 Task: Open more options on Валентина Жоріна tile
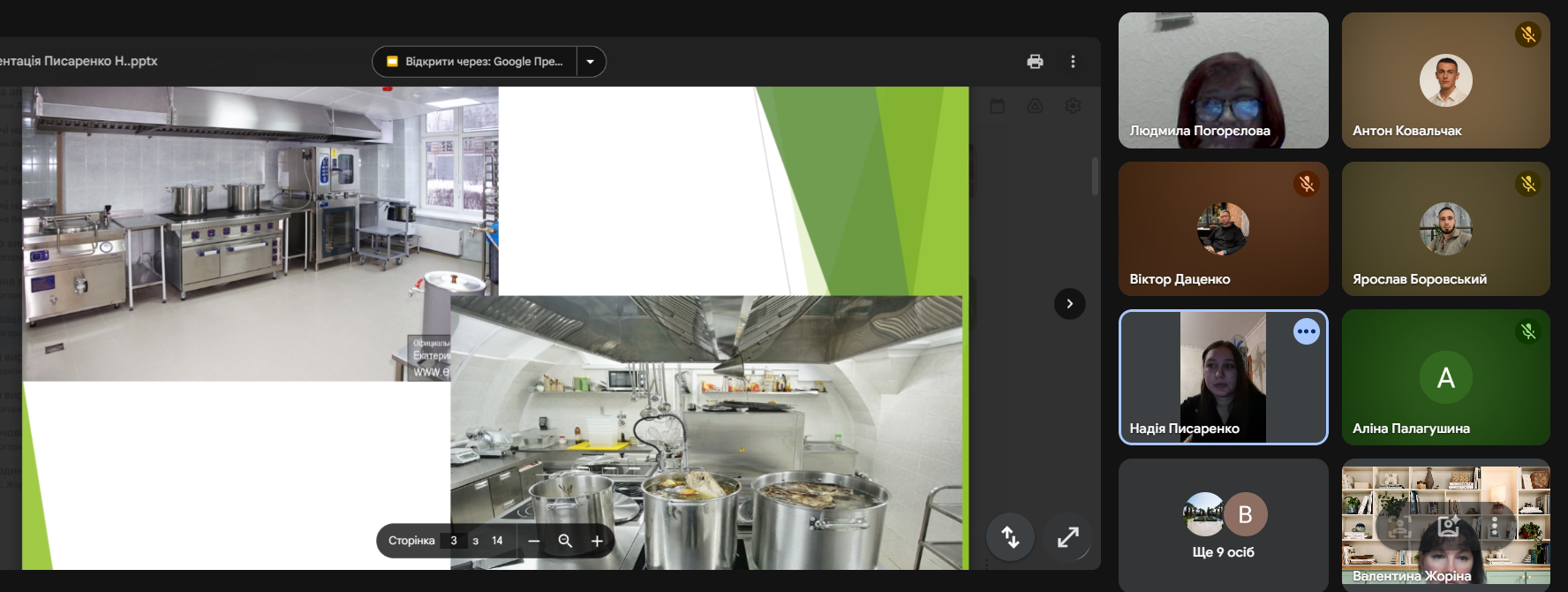click(x=1494, y=527)
